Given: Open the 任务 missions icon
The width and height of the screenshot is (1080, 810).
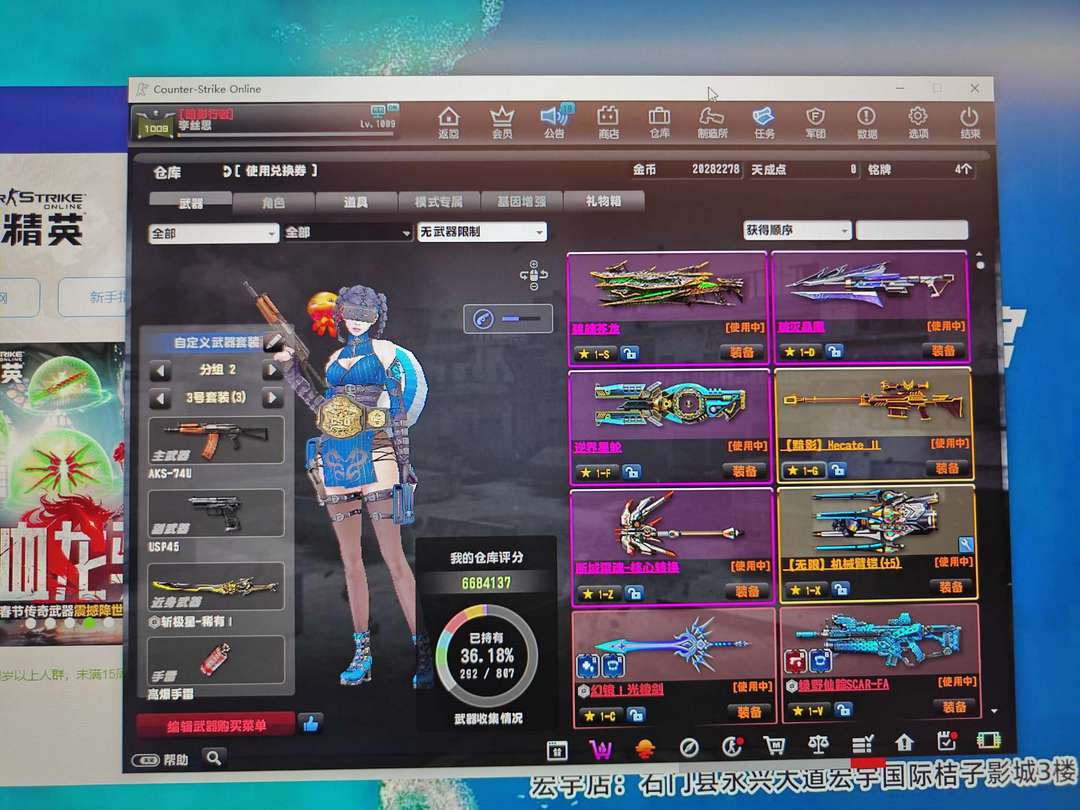Looking at the screenshot, I should coord(764,122).
